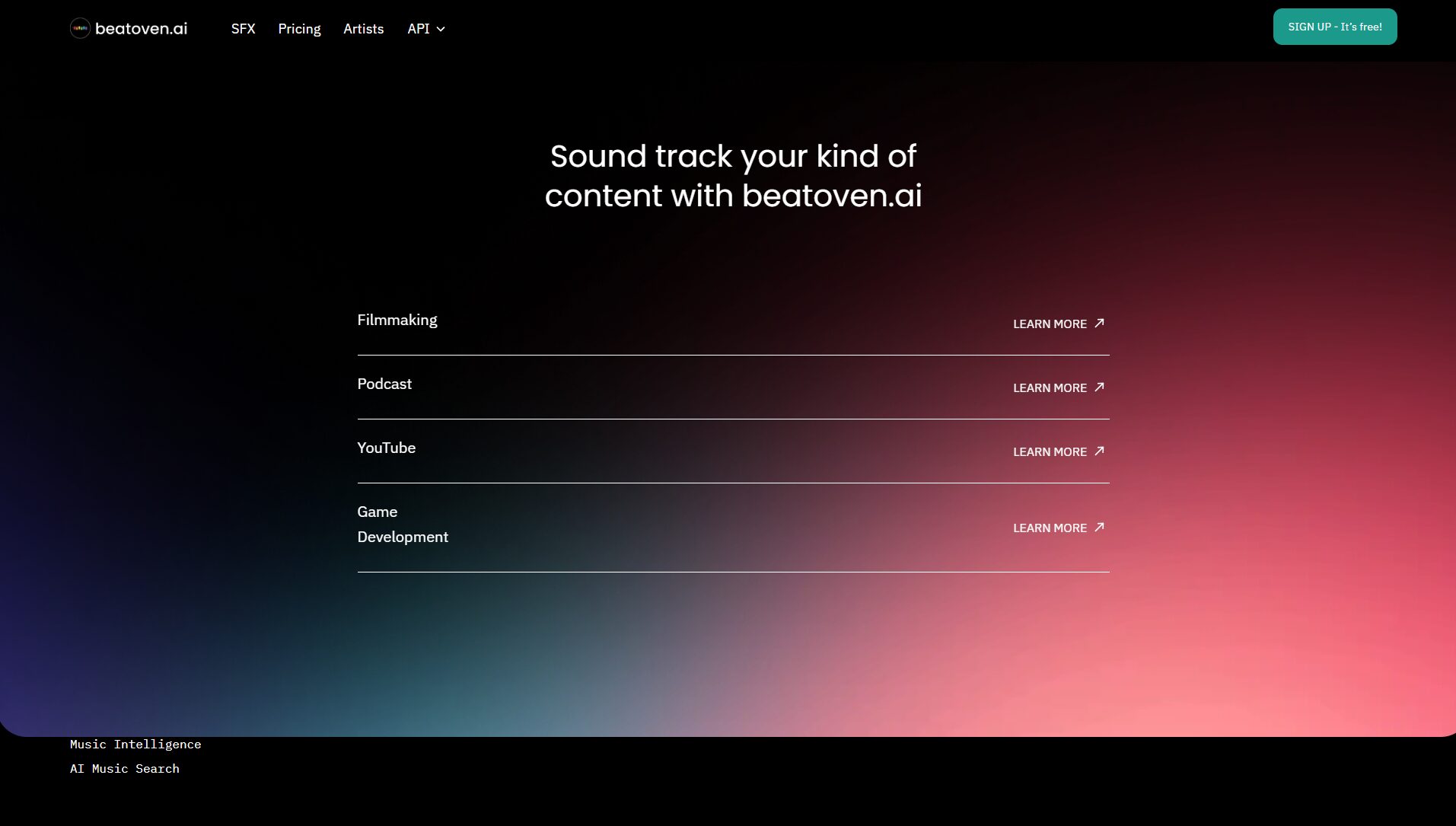The image size is (1456, 826).
Task: Click the SIGN UP - It's free! button
Action: tap(1334, 27)
